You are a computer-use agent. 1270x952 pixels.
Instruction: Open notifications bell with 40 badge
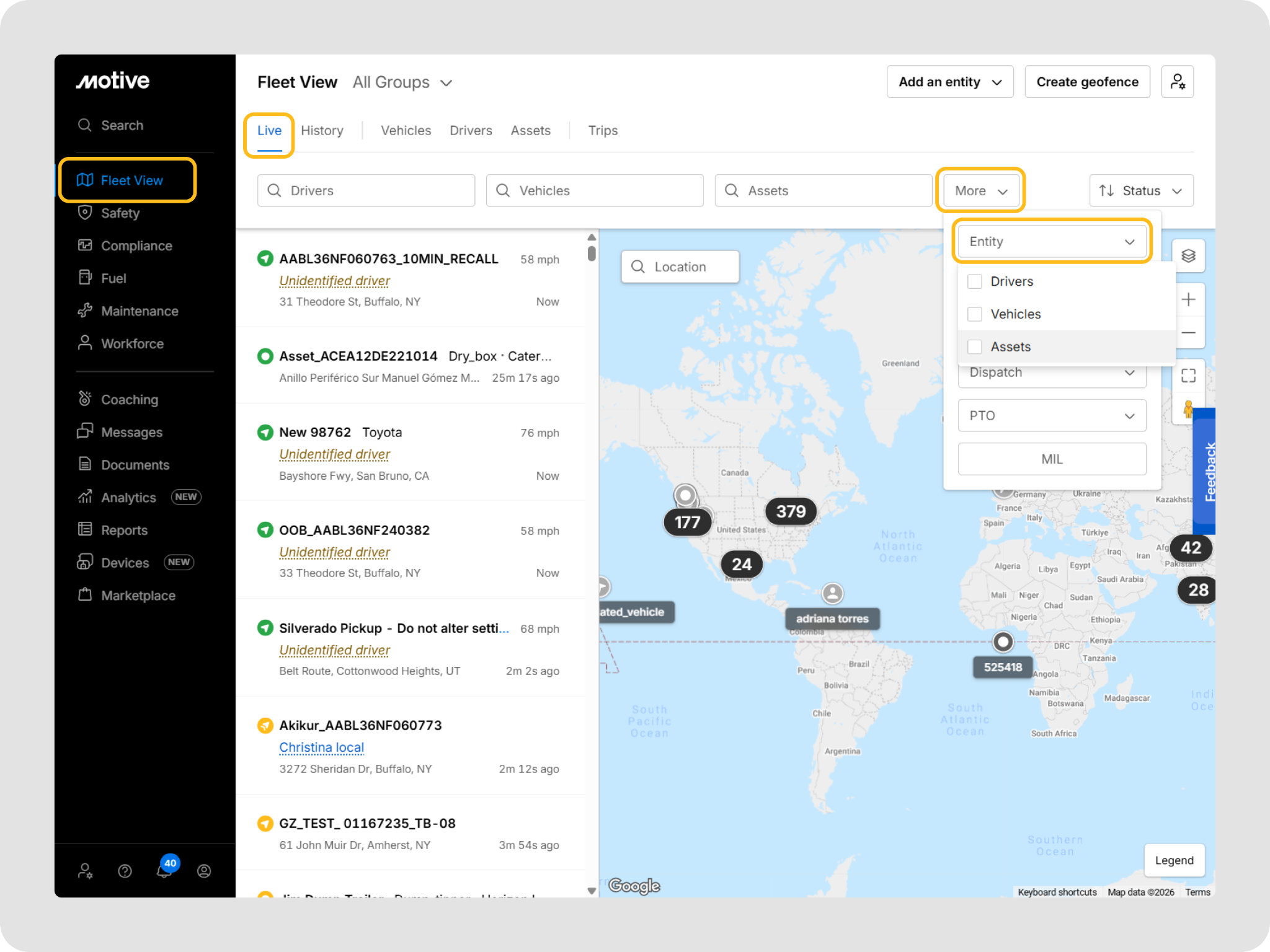164,870
